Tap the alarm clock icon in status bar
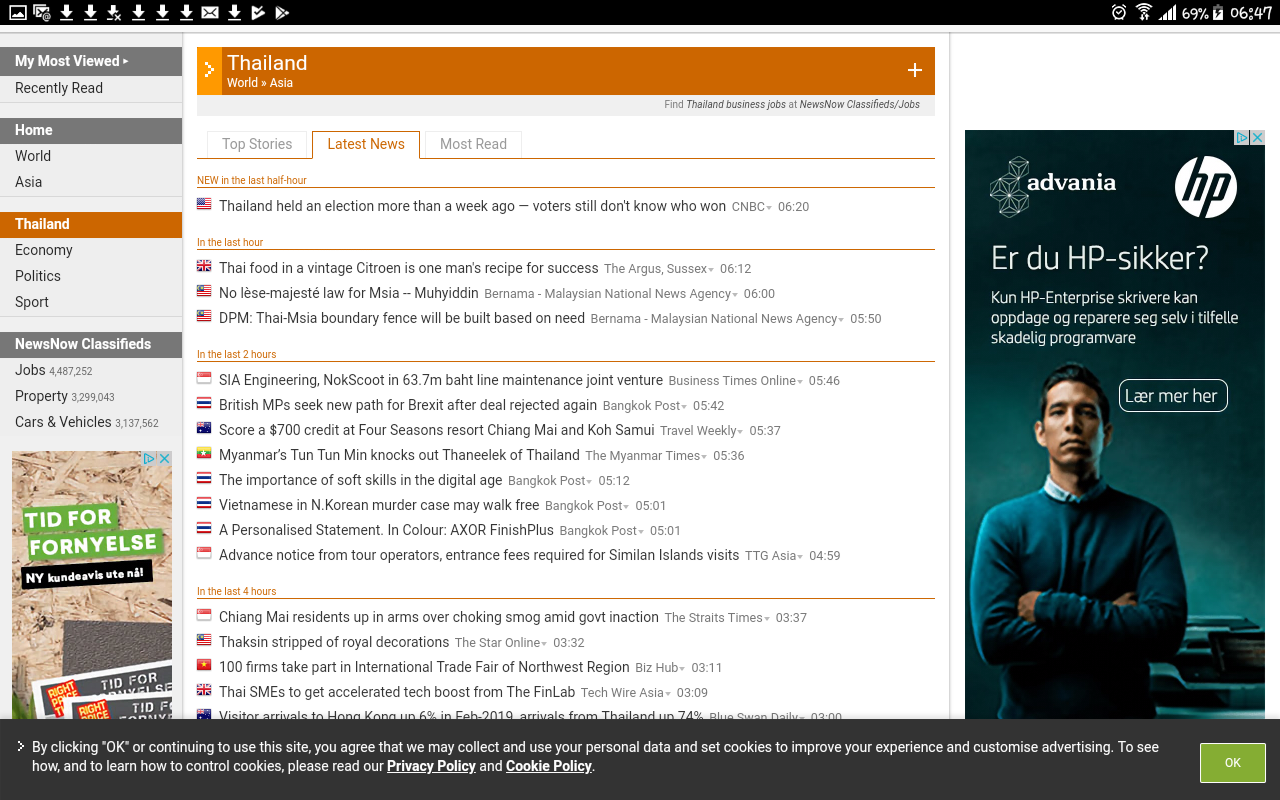This screenshot has width=1280, height=800. (1119, 12)
